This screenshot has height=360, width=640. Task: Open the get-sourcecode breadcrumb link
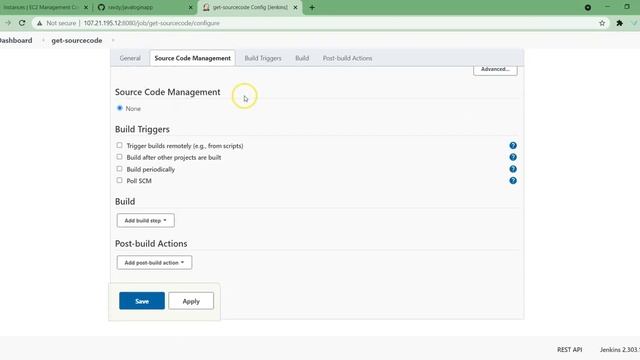pos(77,40)
